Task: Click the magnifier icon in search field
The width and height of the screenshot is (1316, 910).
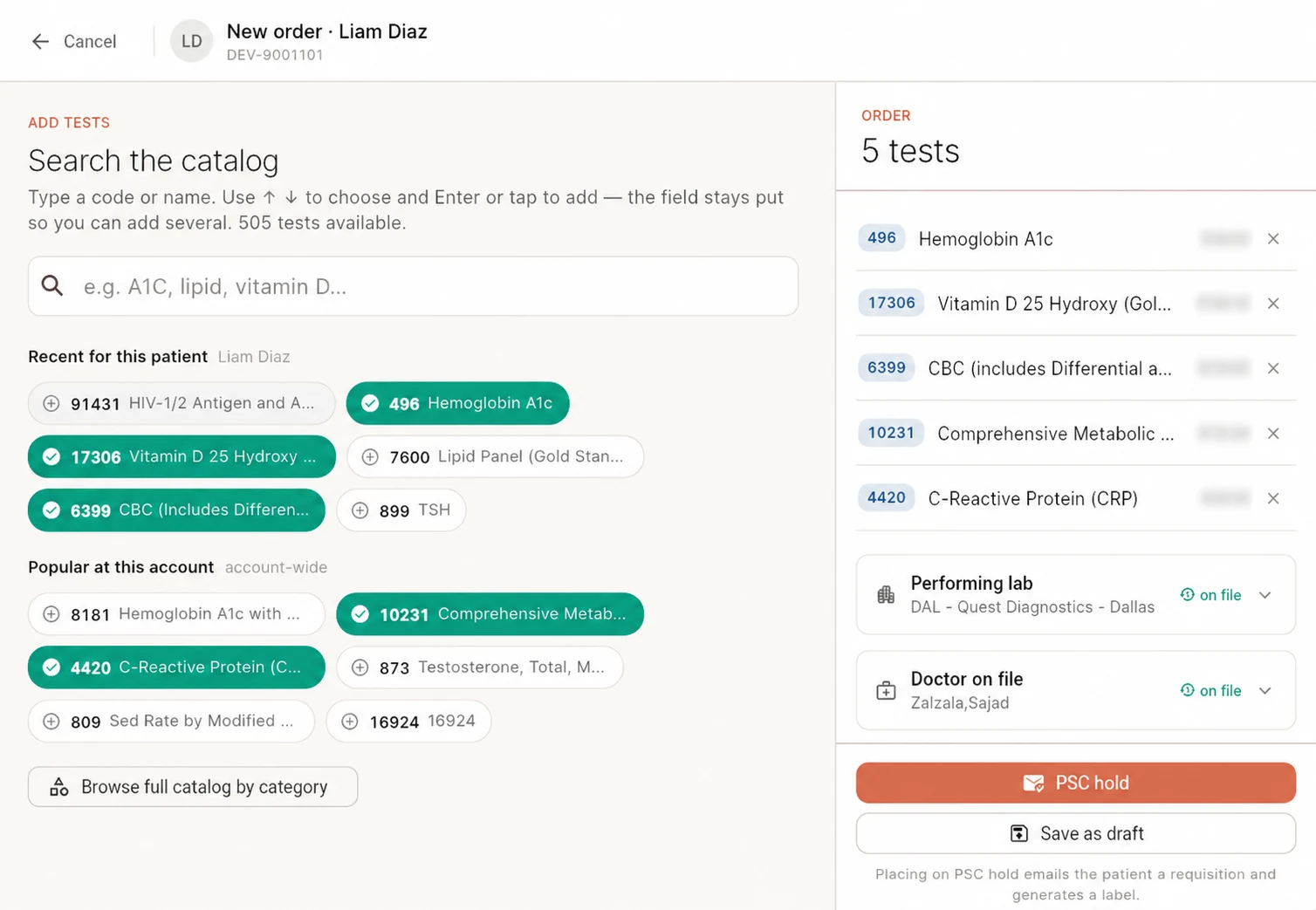Action: 52,285
